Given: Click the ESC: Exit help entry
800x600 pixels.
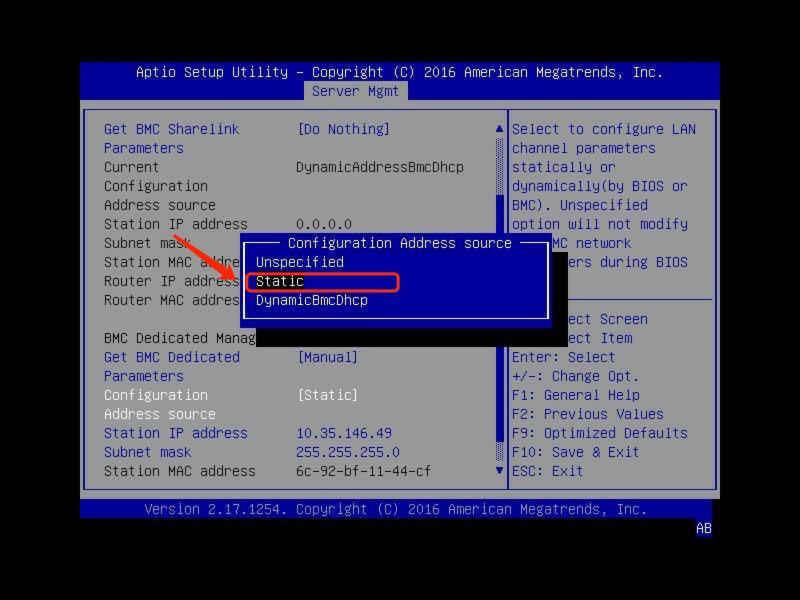Looking at the screenshot, I should [547, 471].
